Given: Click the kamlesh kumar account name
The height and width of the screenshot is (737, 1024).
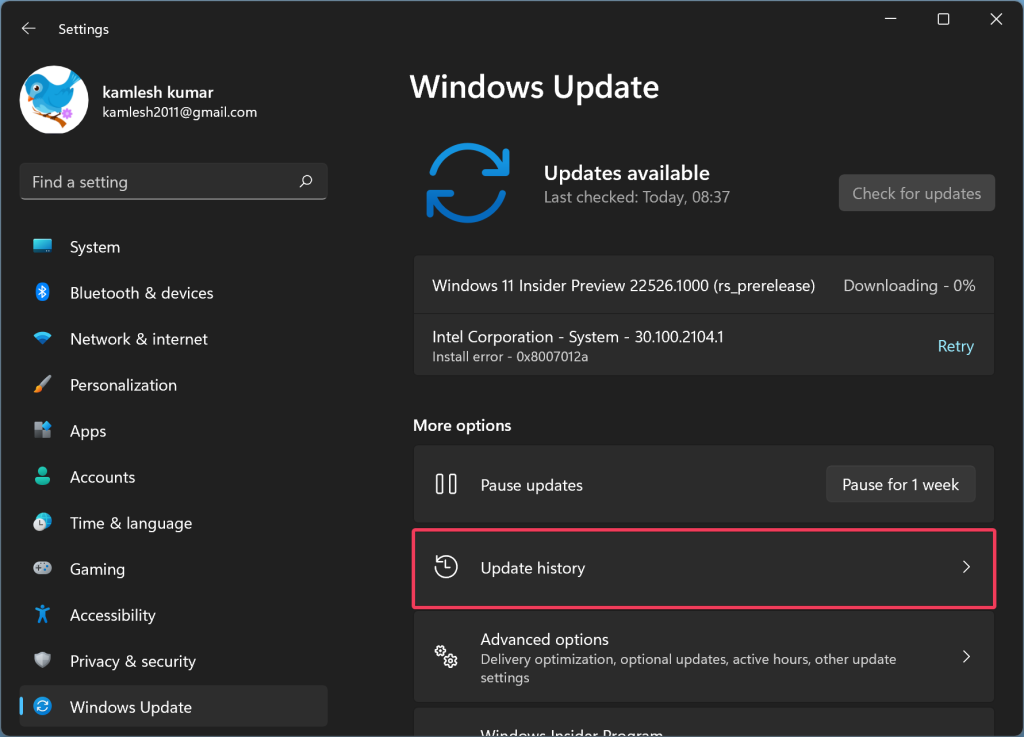Looking at the screenshot, I should 158,92.
